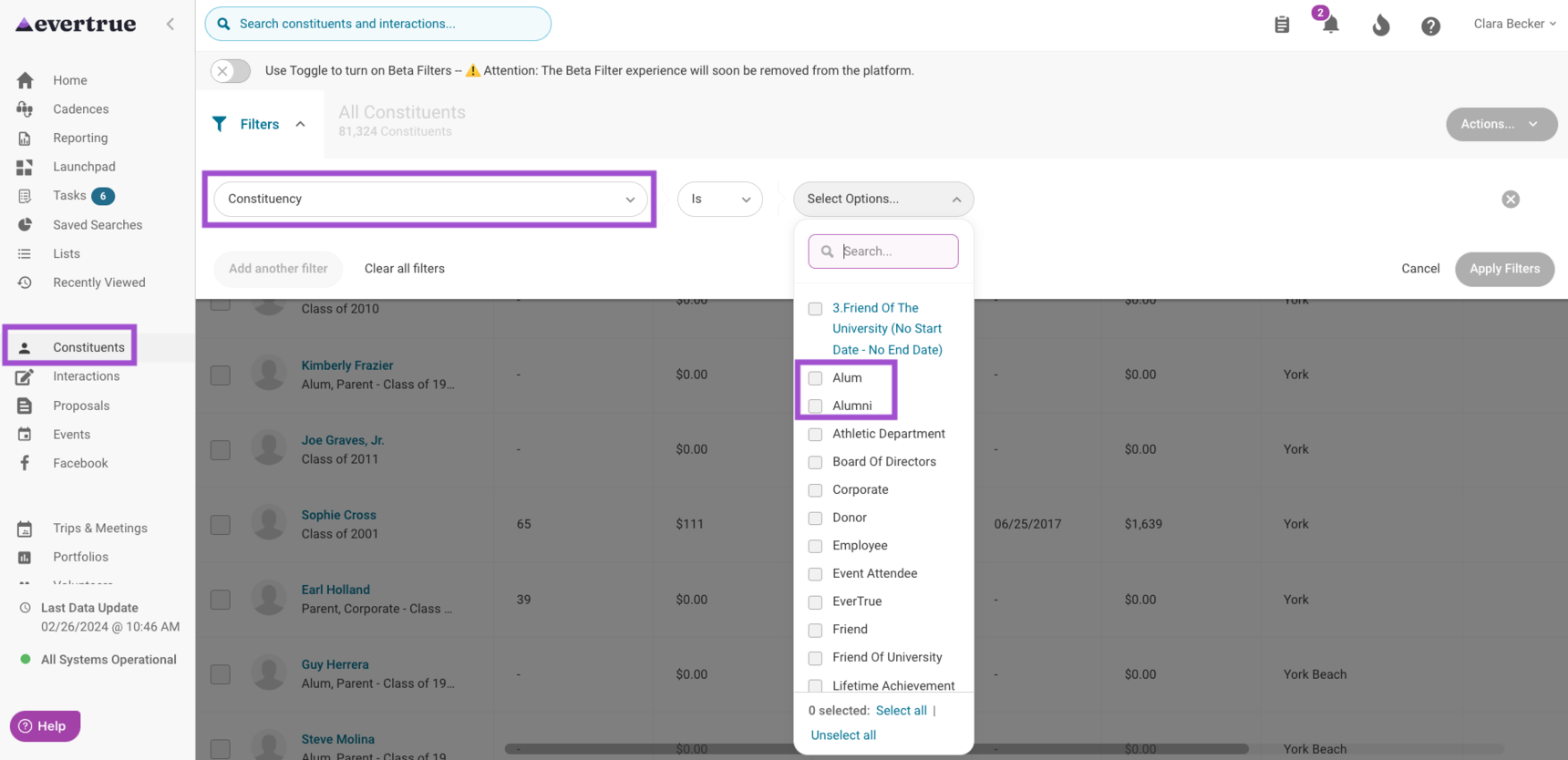Click the Apply Filters button
Screen dimensions: 1568x760
(1503, 269)
